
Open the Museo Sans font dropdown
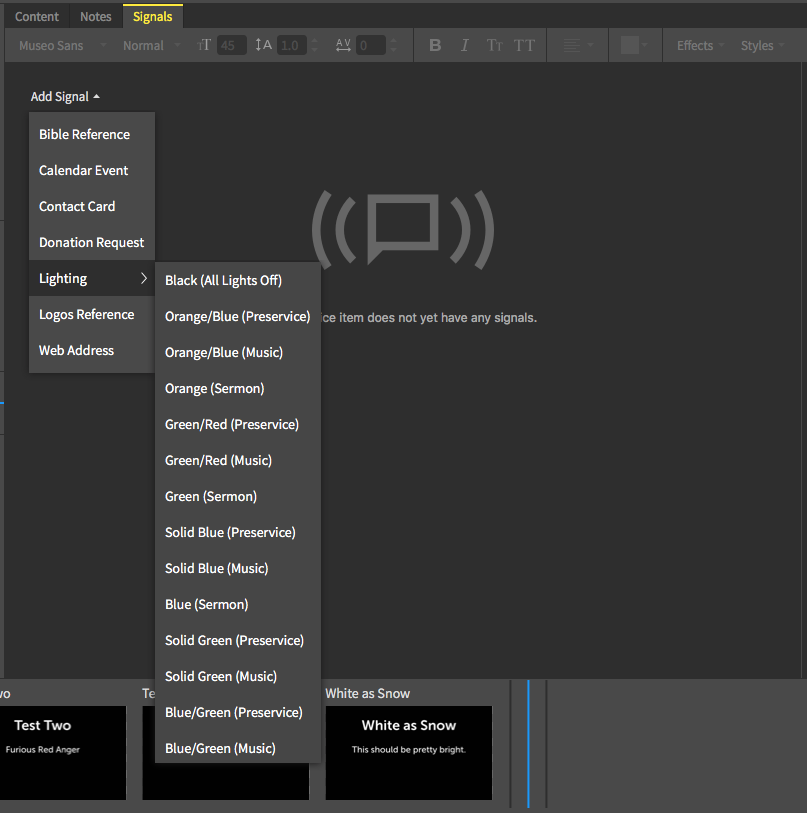coord(62,46)
